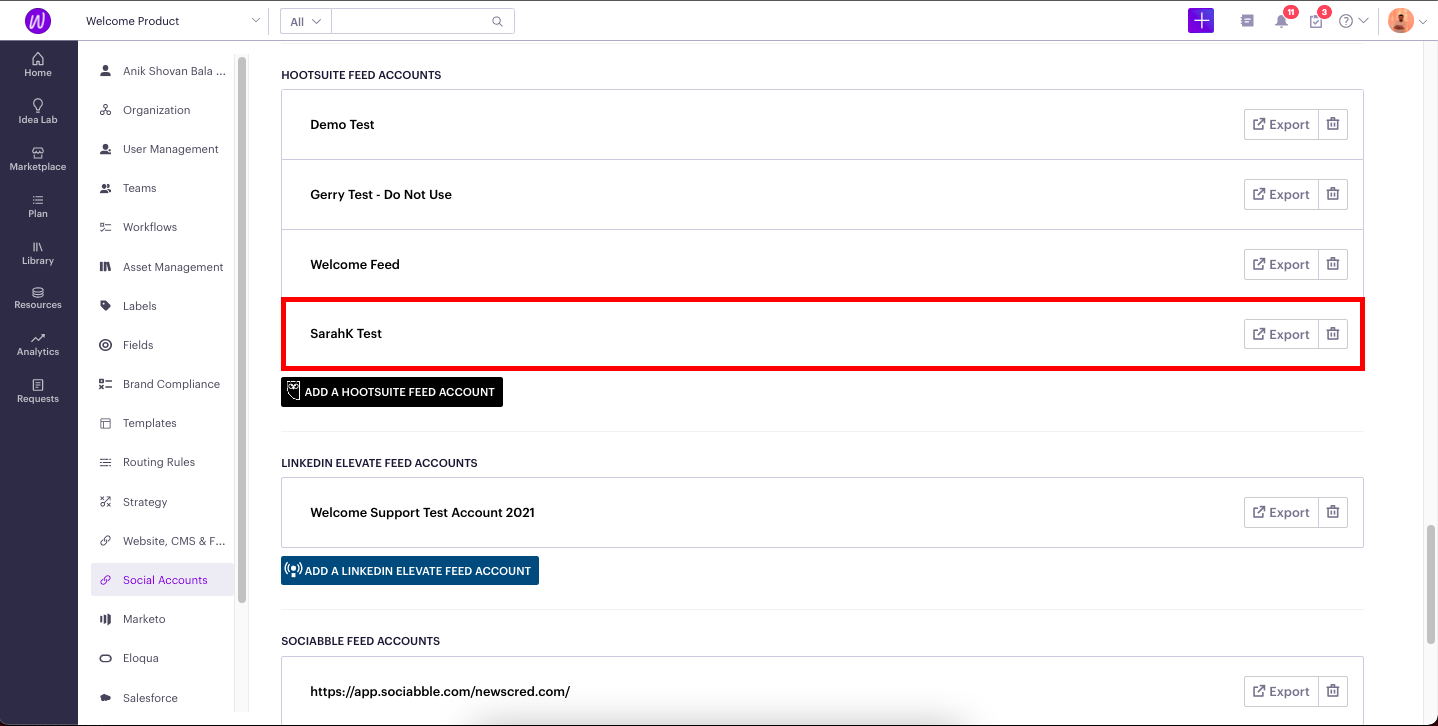Select Salesforce in settings menu

(162, 698)
